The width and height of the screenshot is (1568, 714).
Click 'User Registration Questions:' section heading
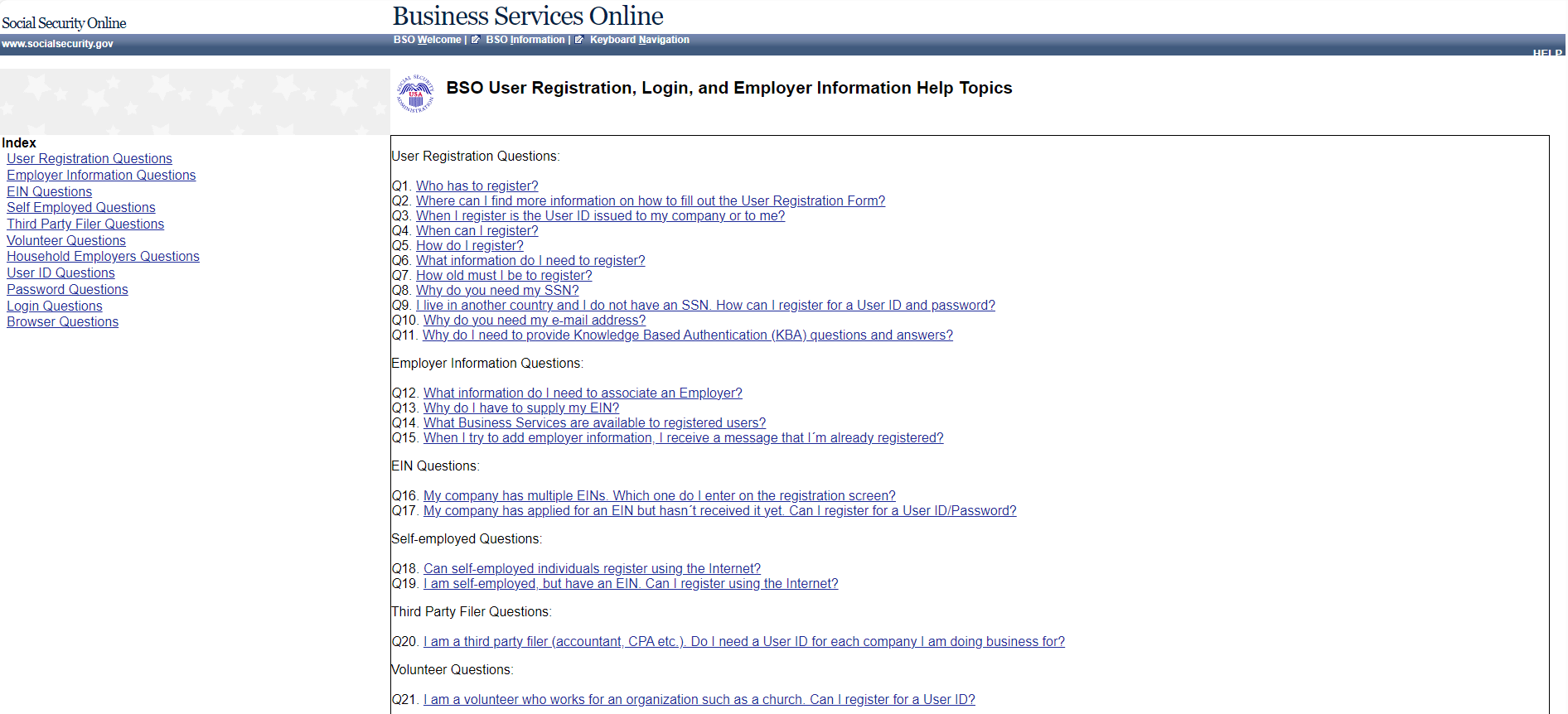point(476,157)
